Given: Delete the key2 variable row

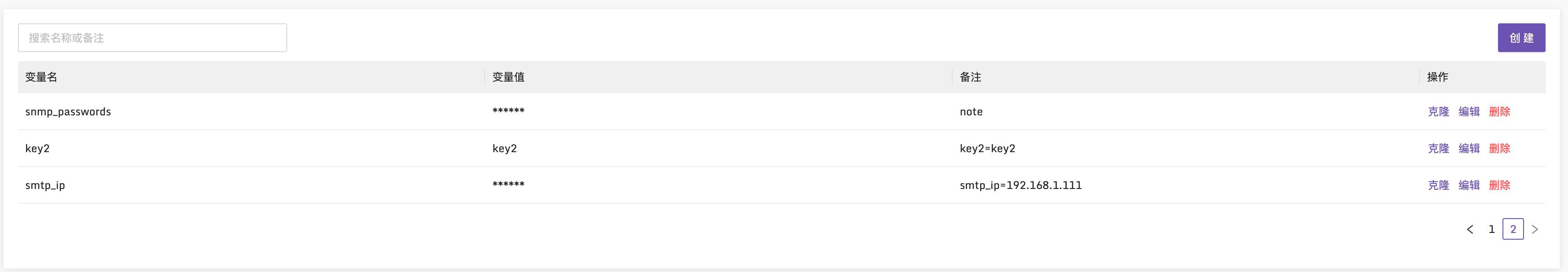Looking at the screenshot, I should (x=1498, y=149).
